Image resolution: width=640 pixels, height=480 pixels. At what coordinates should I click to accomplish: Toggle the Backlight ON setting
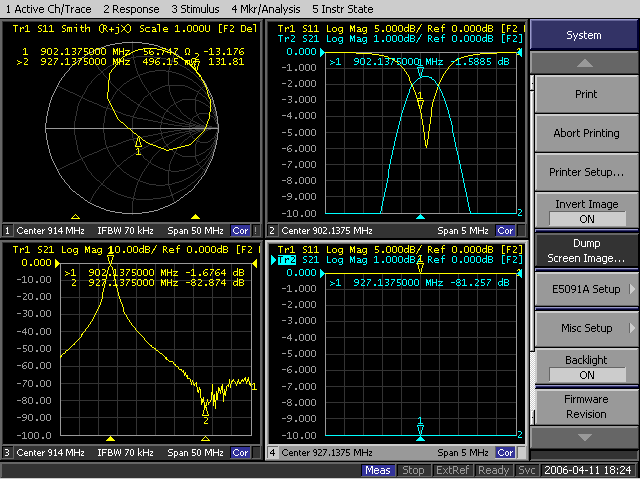coord(586,367)
